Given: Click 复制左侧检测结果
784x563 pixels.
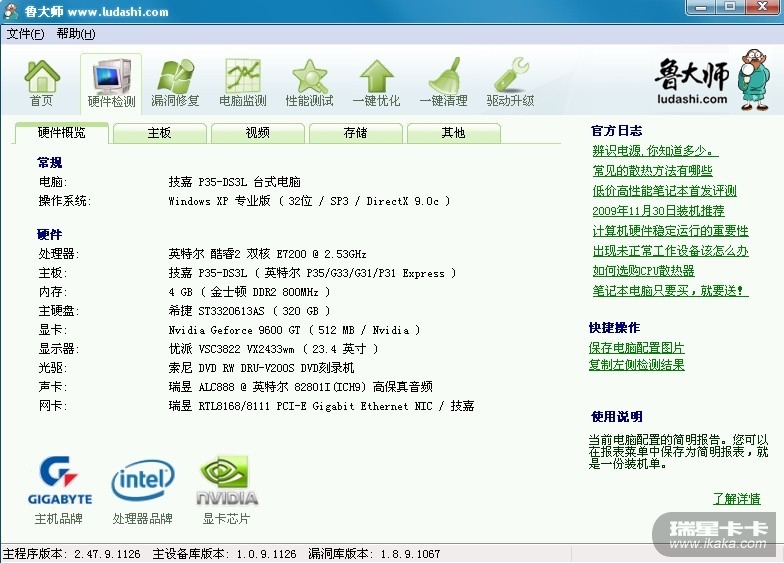Looking at the screenshot, I should click(x=636, y=365).
